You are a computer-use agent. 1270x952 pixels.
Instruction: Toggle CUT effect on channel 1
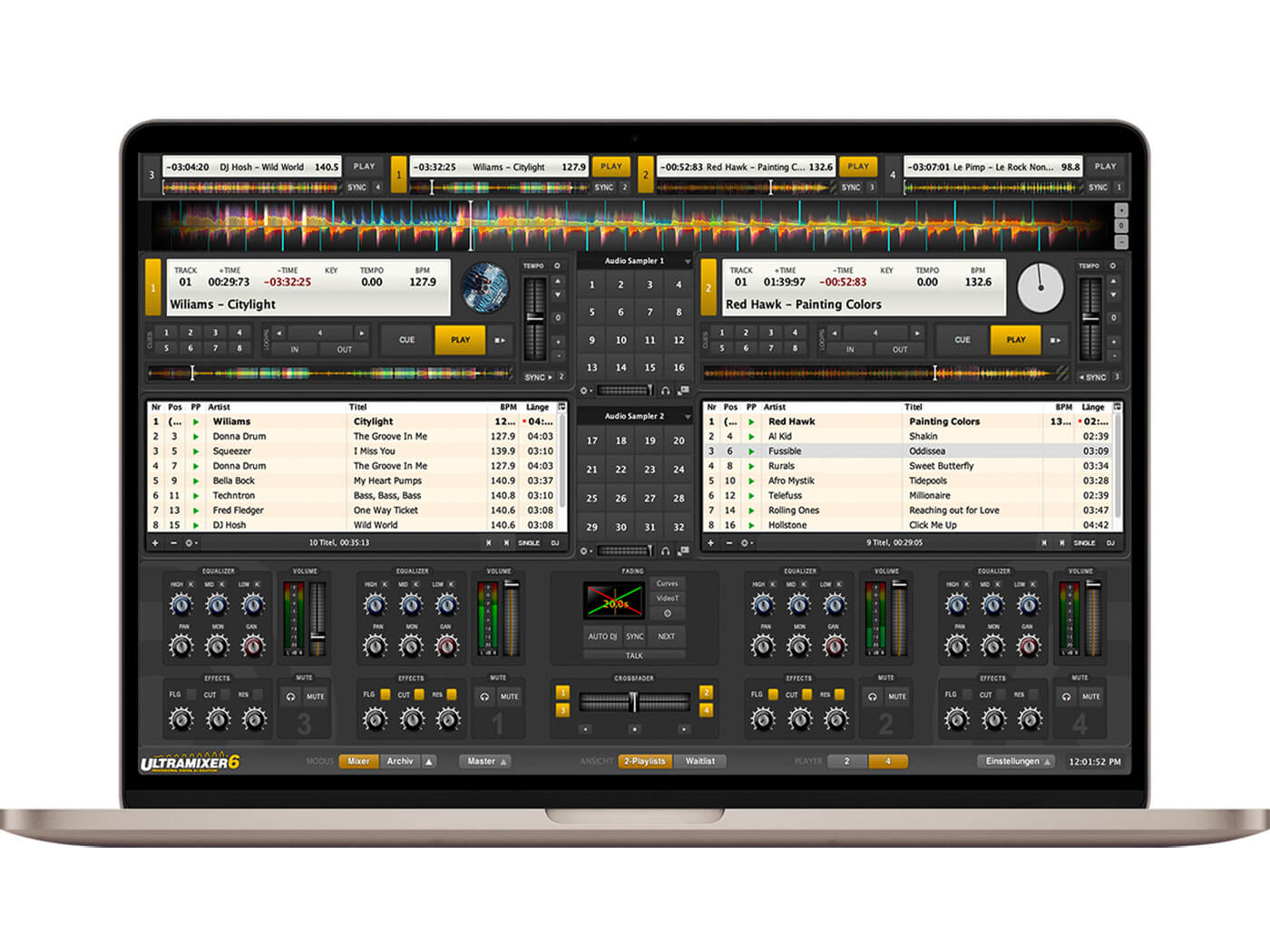pos(419,695)
